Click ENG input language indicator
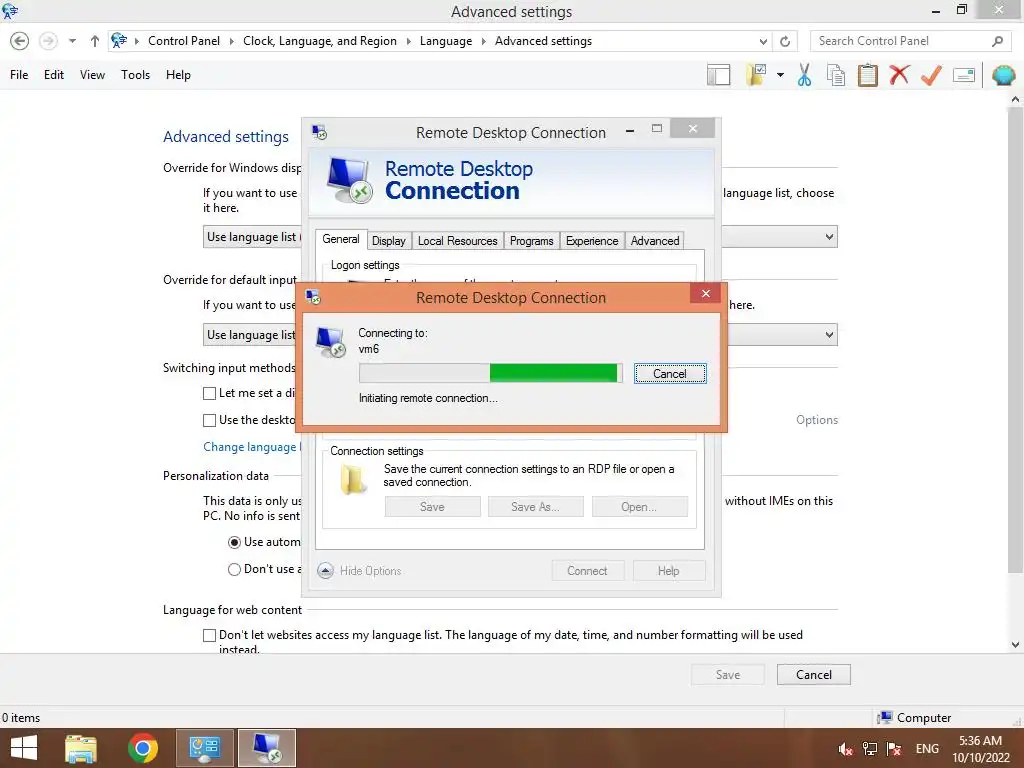Image resolution: width=1024 pixels, height=768 pixels. [x=927, y=749]
